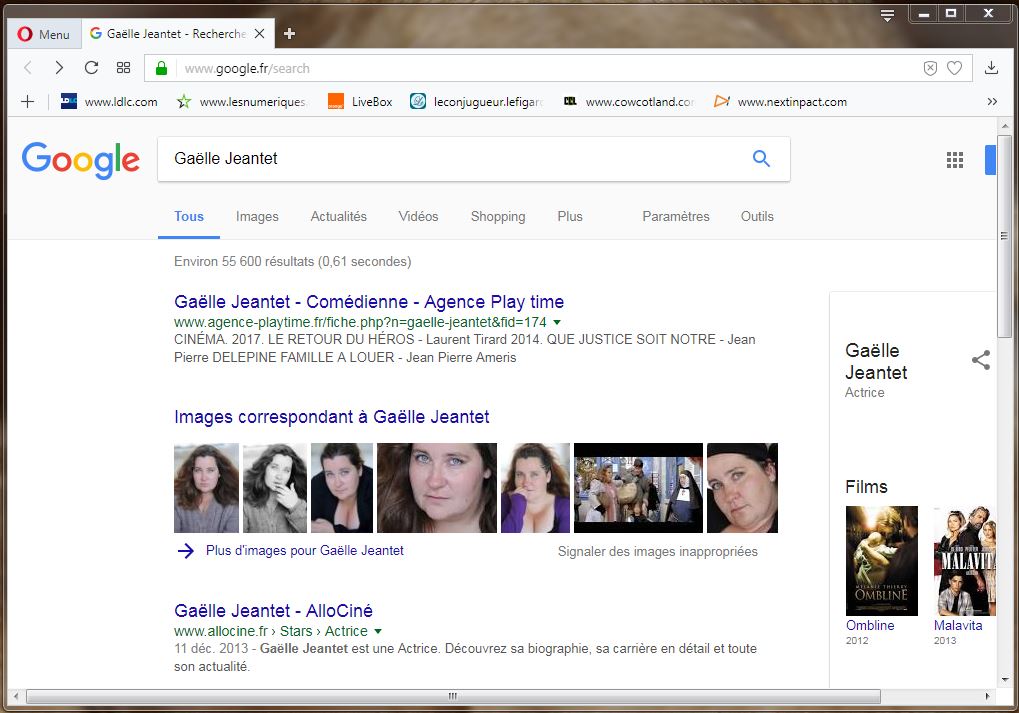Open the Malavita film poster

(965, 561)
